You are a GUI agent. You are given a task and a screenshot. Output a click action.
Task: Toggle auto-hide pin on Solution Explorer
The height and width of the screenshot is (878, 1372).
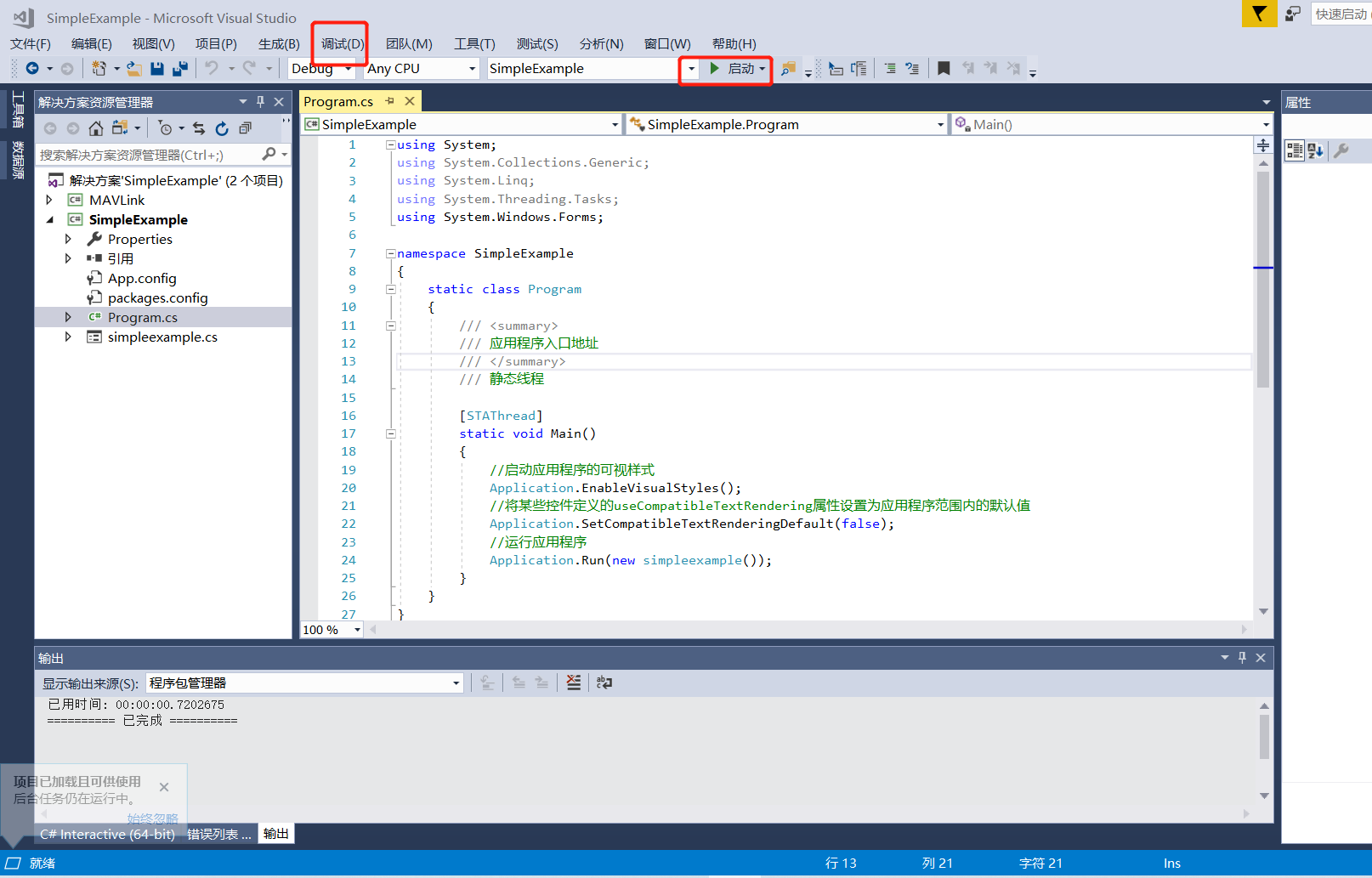[x=260, y=101]
